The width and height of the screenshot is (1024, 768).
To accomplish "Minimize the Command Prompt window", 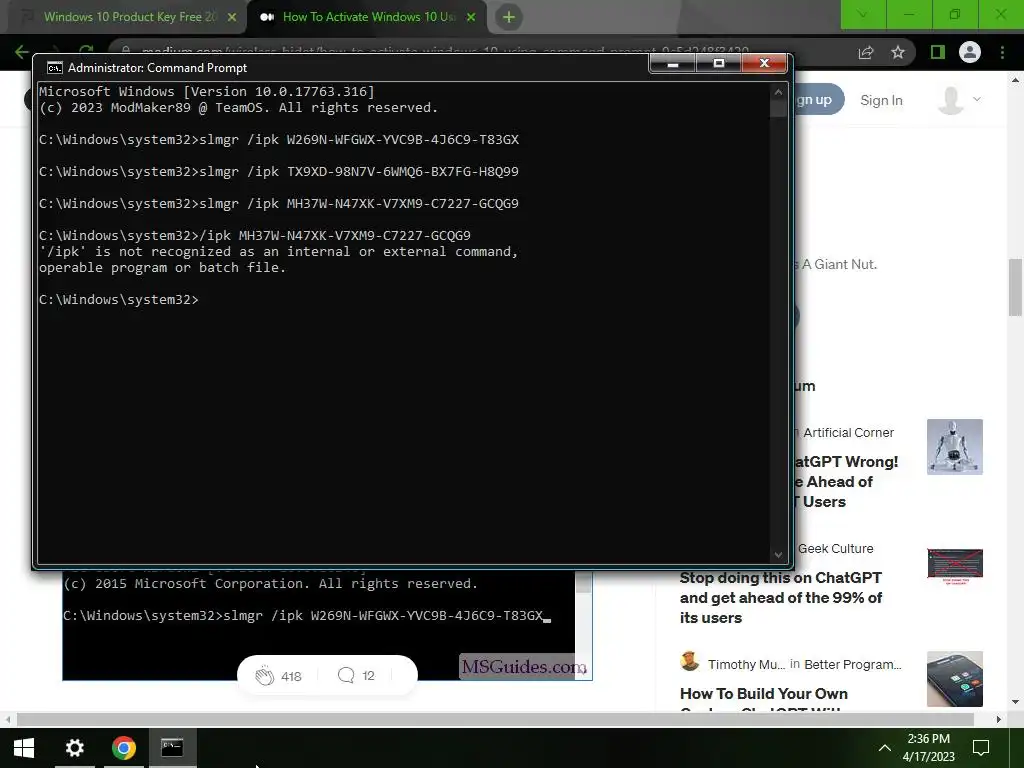I will click(673, 63).
